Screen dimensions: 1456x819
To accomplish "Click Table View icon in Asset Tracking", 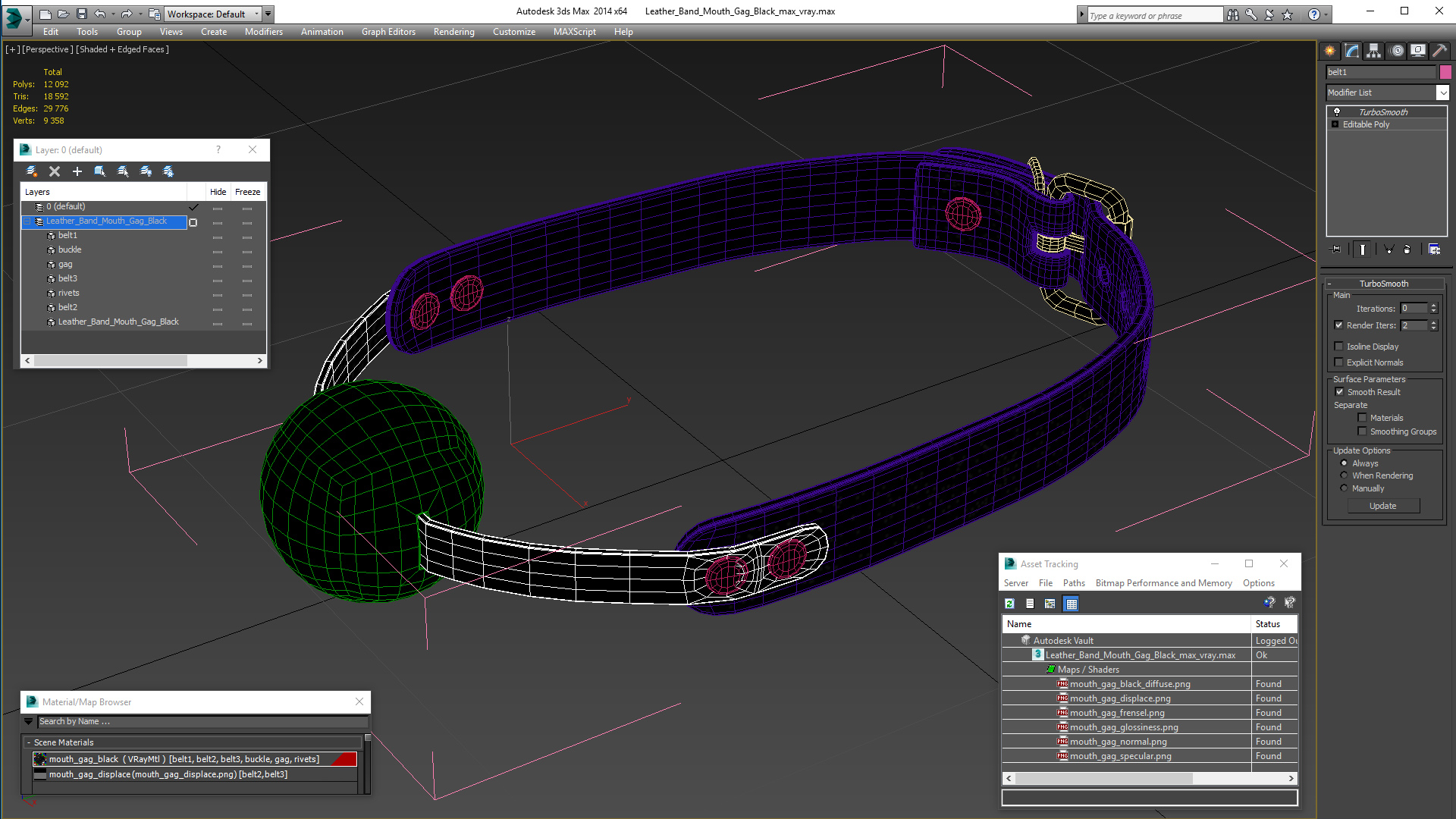I will [1071, 604].
